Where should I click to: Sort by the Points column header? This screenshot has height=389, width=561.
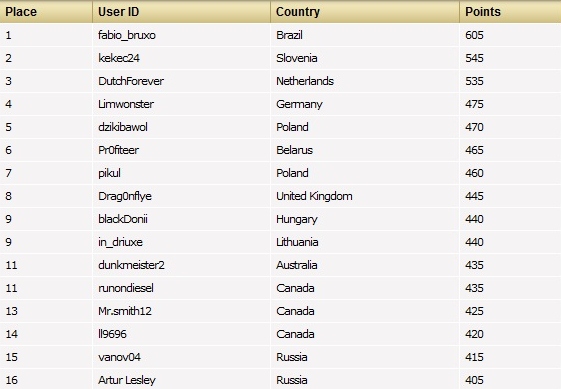click(x=483, y=12)
